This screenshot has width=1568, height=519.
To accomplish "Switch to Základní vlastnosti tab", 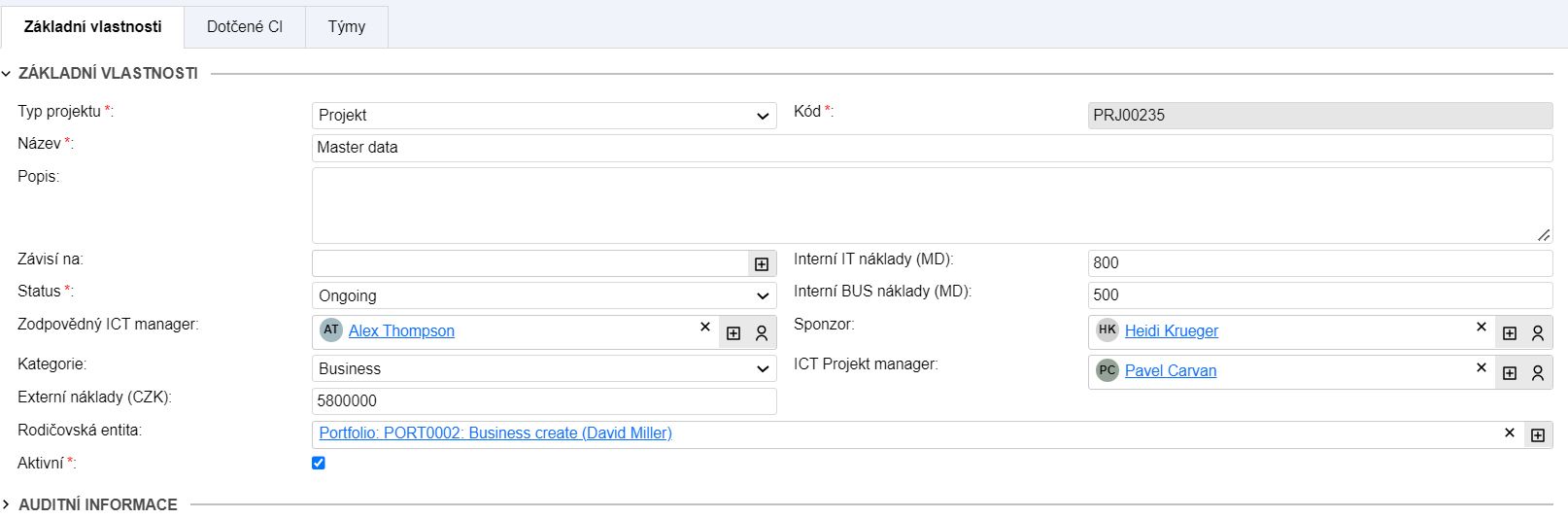I will click(92, 26).
